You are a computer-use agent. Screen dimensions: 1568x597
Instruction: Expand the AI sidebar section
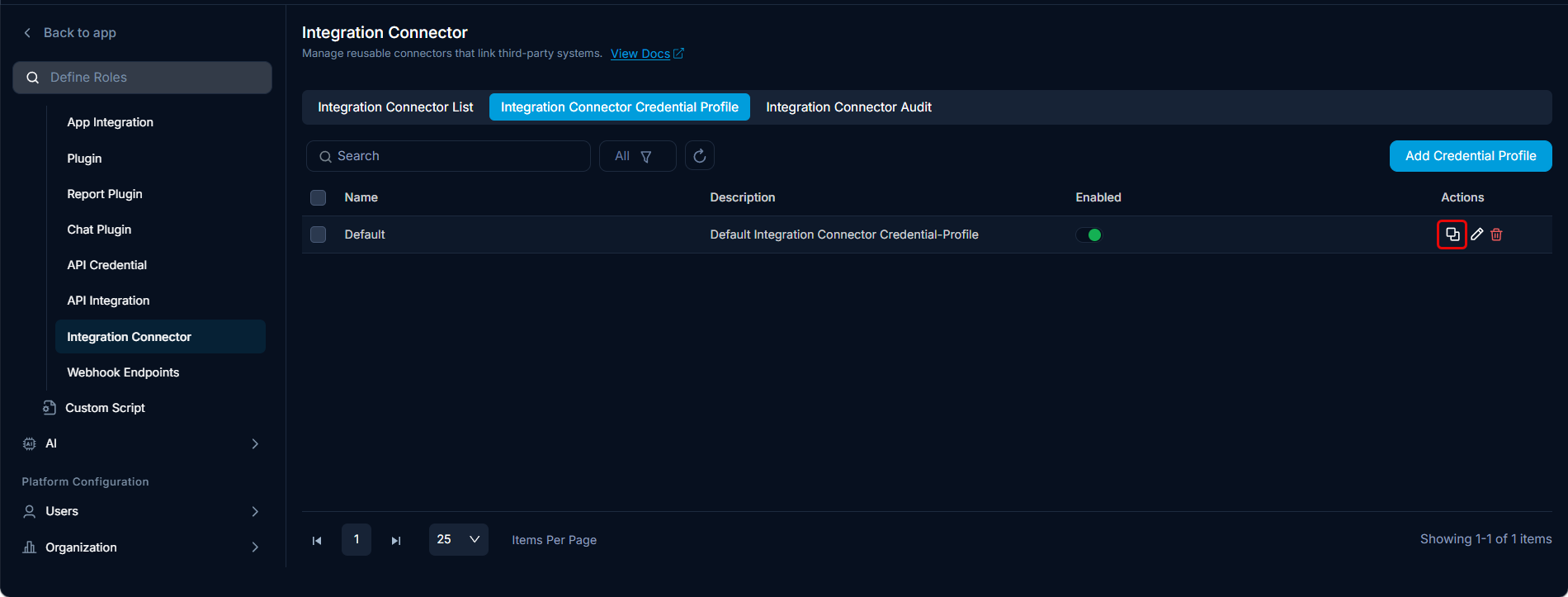[255, 443]
